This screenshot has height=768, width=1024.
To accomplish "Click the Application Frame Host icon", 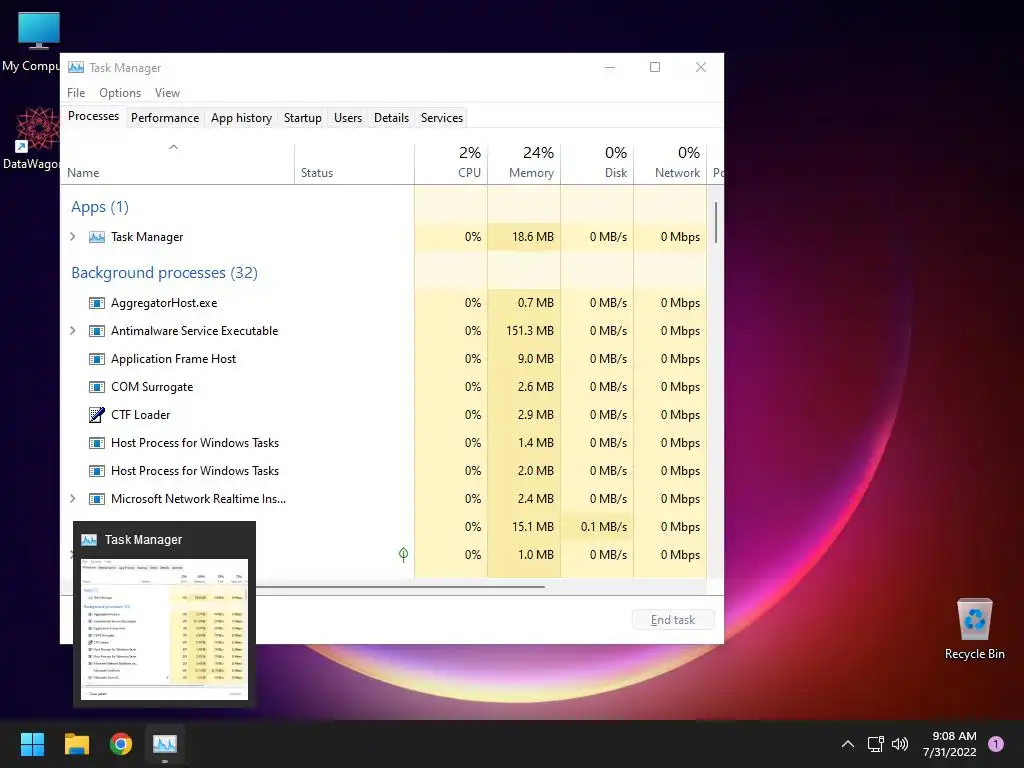I will coord(97,359).
